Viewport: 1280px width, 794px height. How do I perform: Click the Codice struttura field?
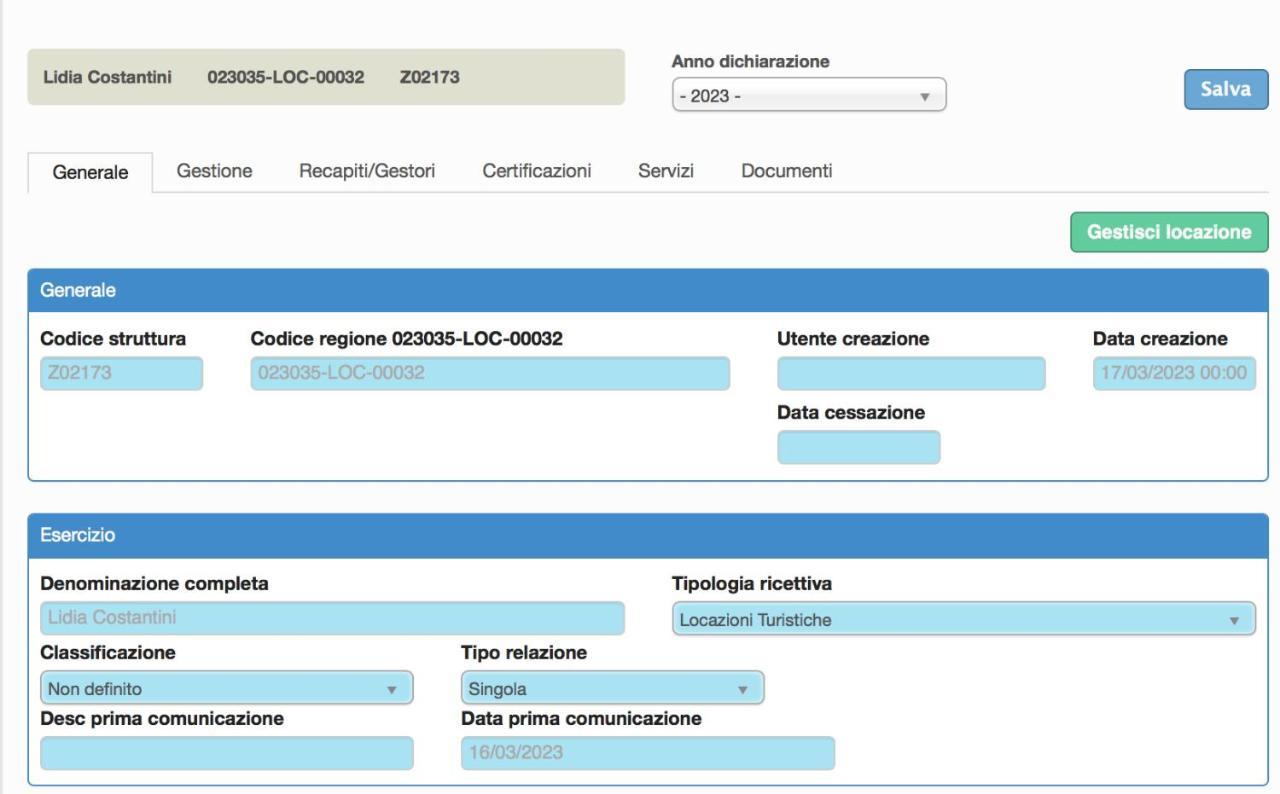(121, 373)
